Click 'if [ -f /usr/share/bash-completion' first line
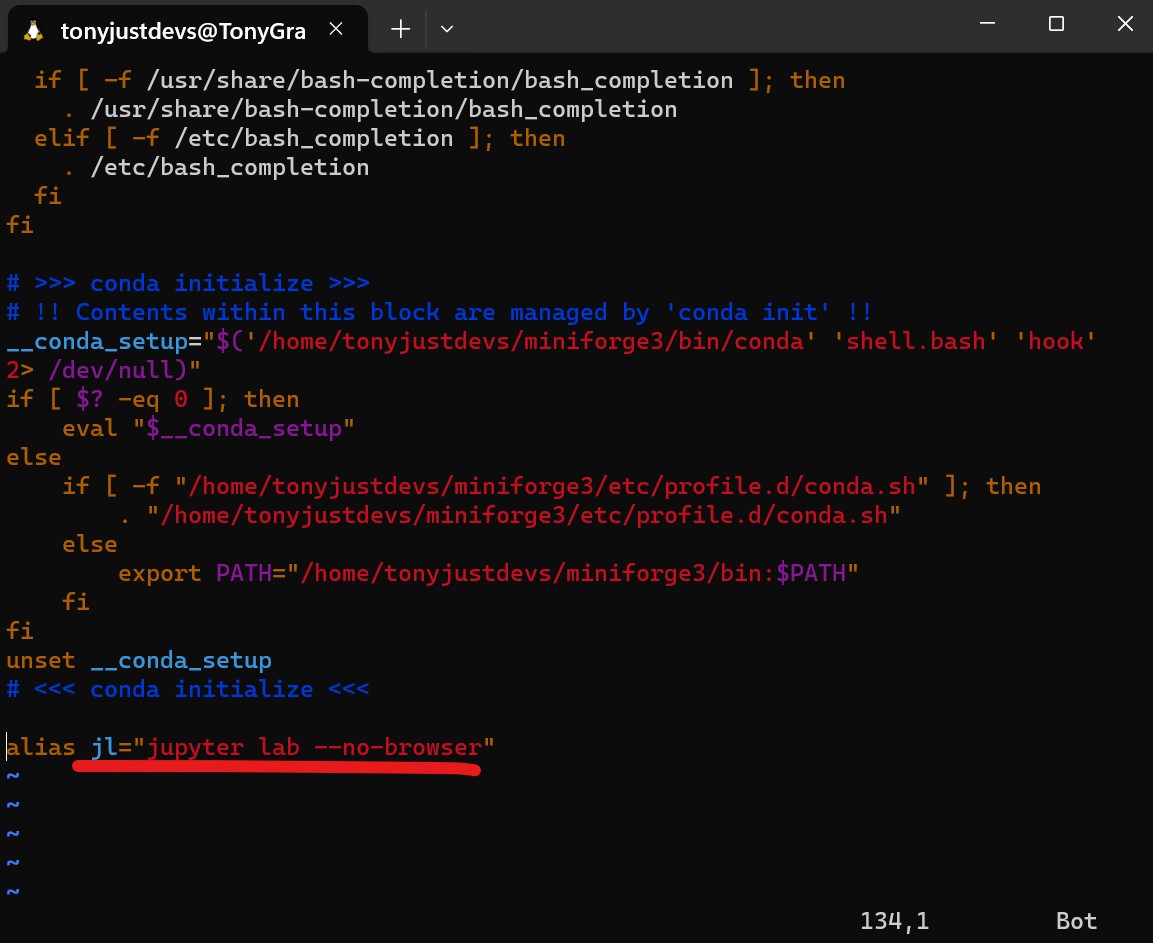Image resolution: width=1153 pixels, height=943 pixels. point(439,80)
